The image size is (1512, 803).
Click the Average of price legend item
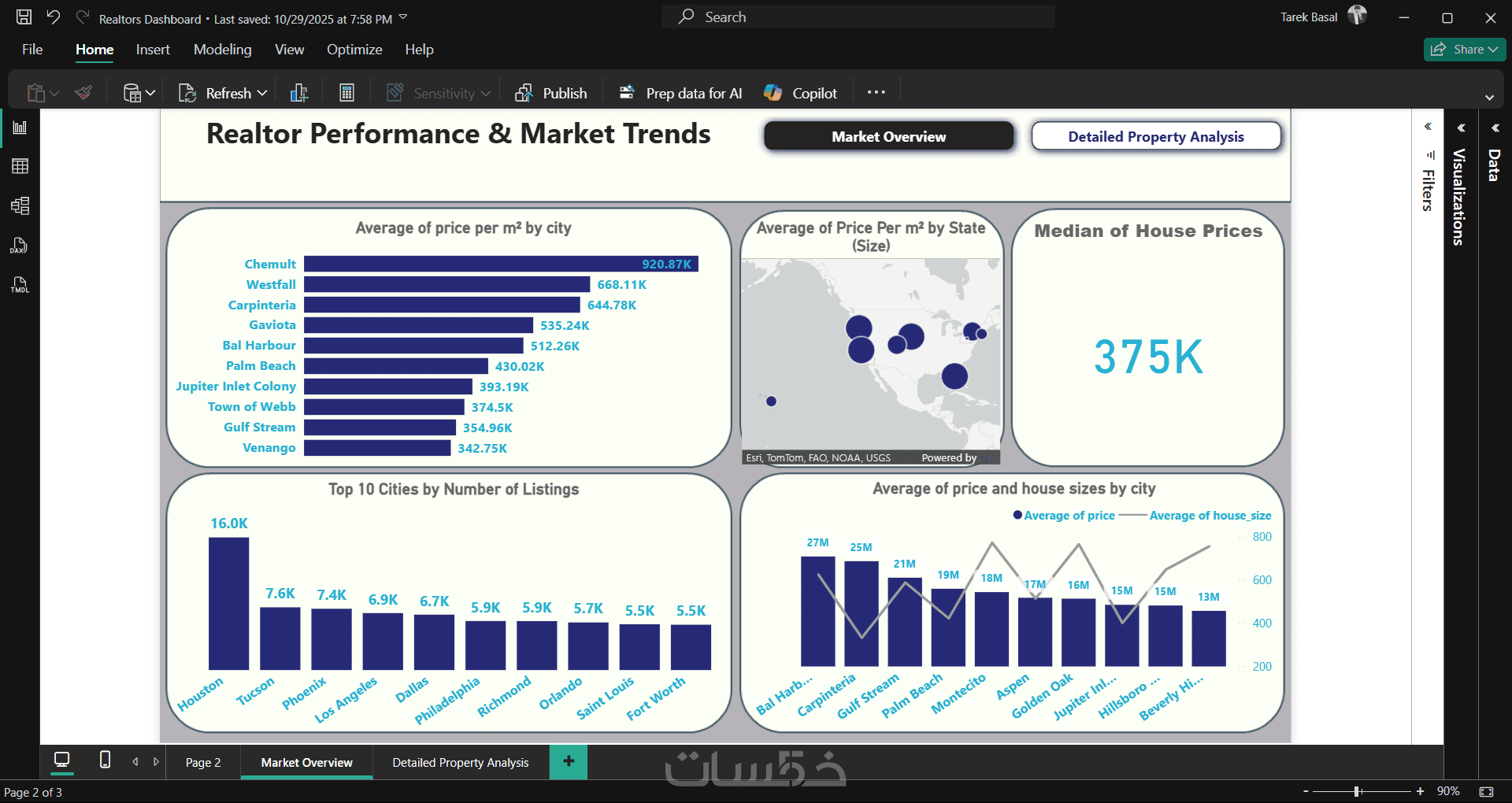tap(1064, 516)
